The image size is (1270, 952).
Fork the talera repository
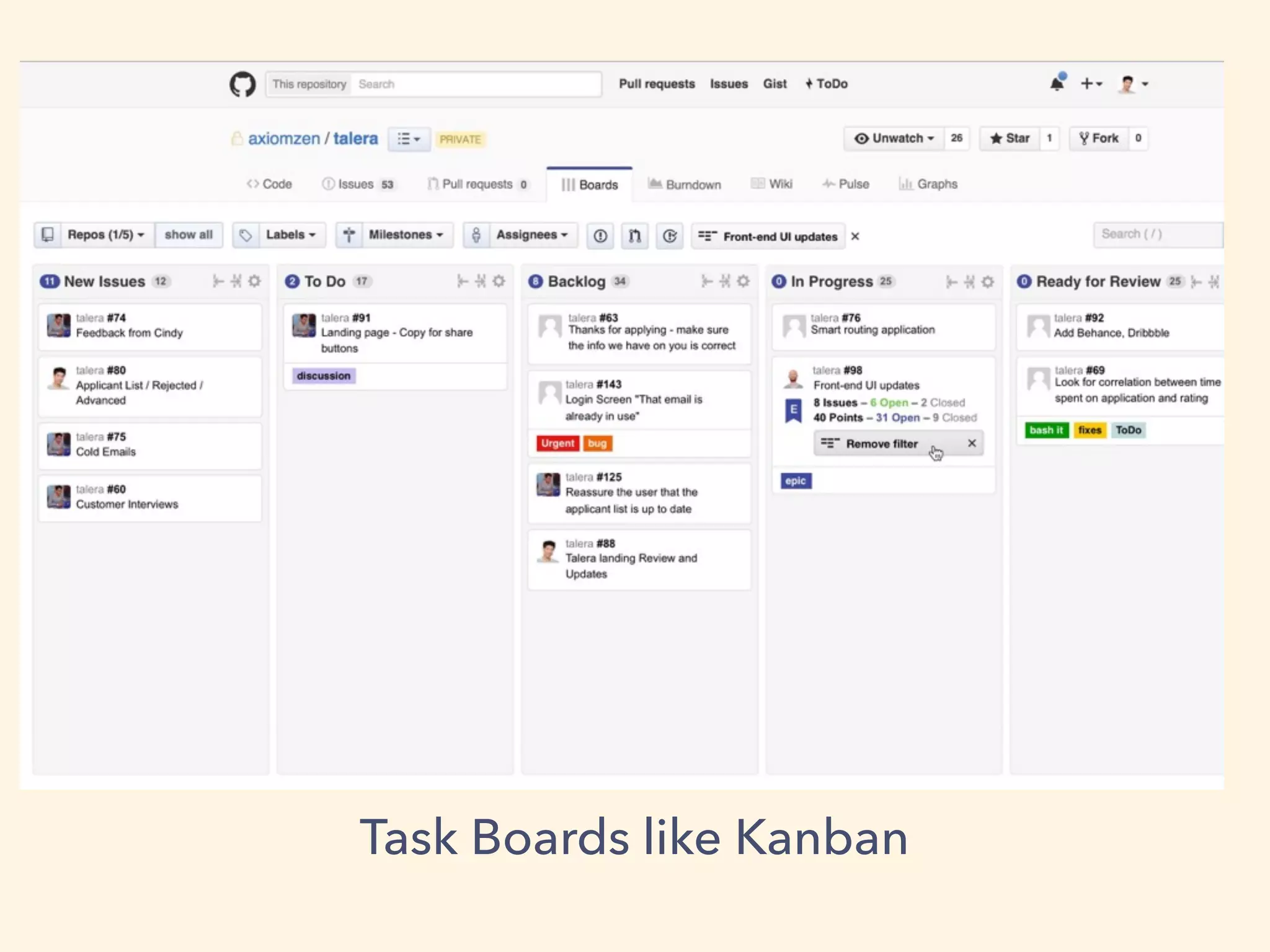coord(1099,138)
